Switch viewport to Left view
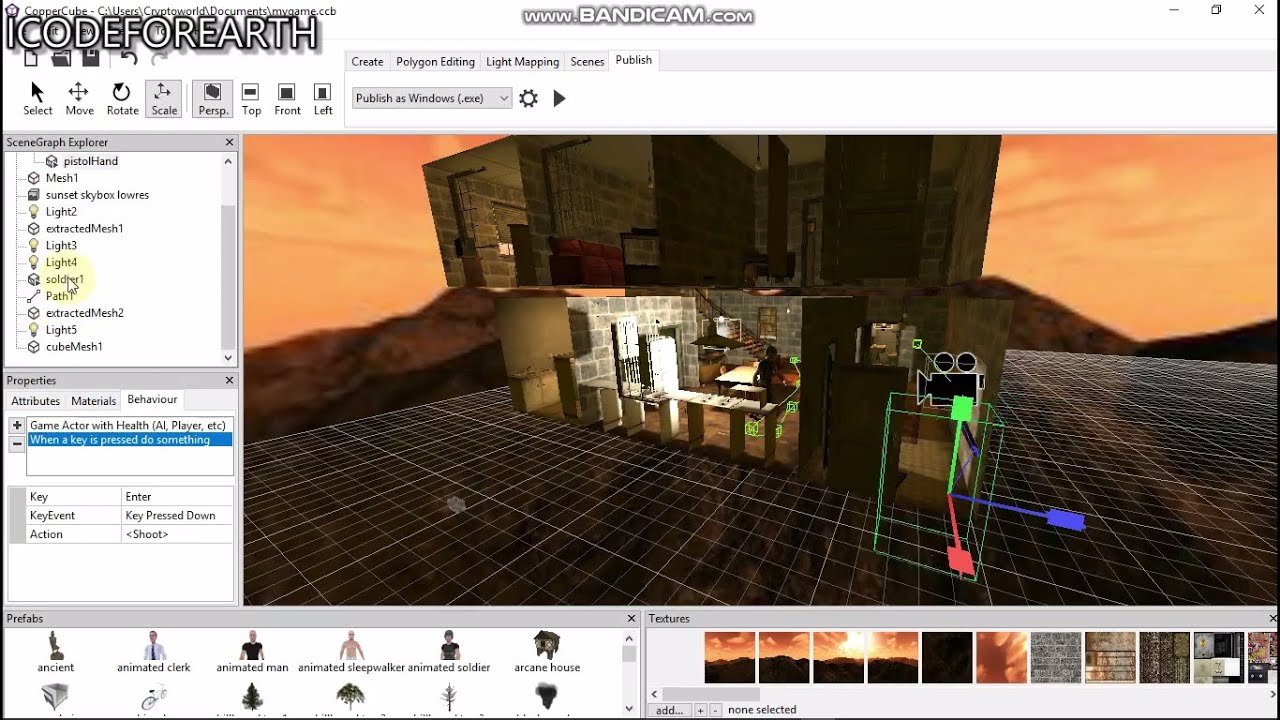 coord(323,98)
